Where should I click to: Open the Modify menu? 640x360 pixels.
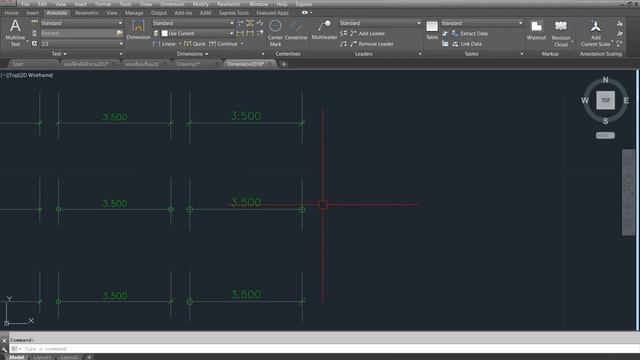pos(200,4)
